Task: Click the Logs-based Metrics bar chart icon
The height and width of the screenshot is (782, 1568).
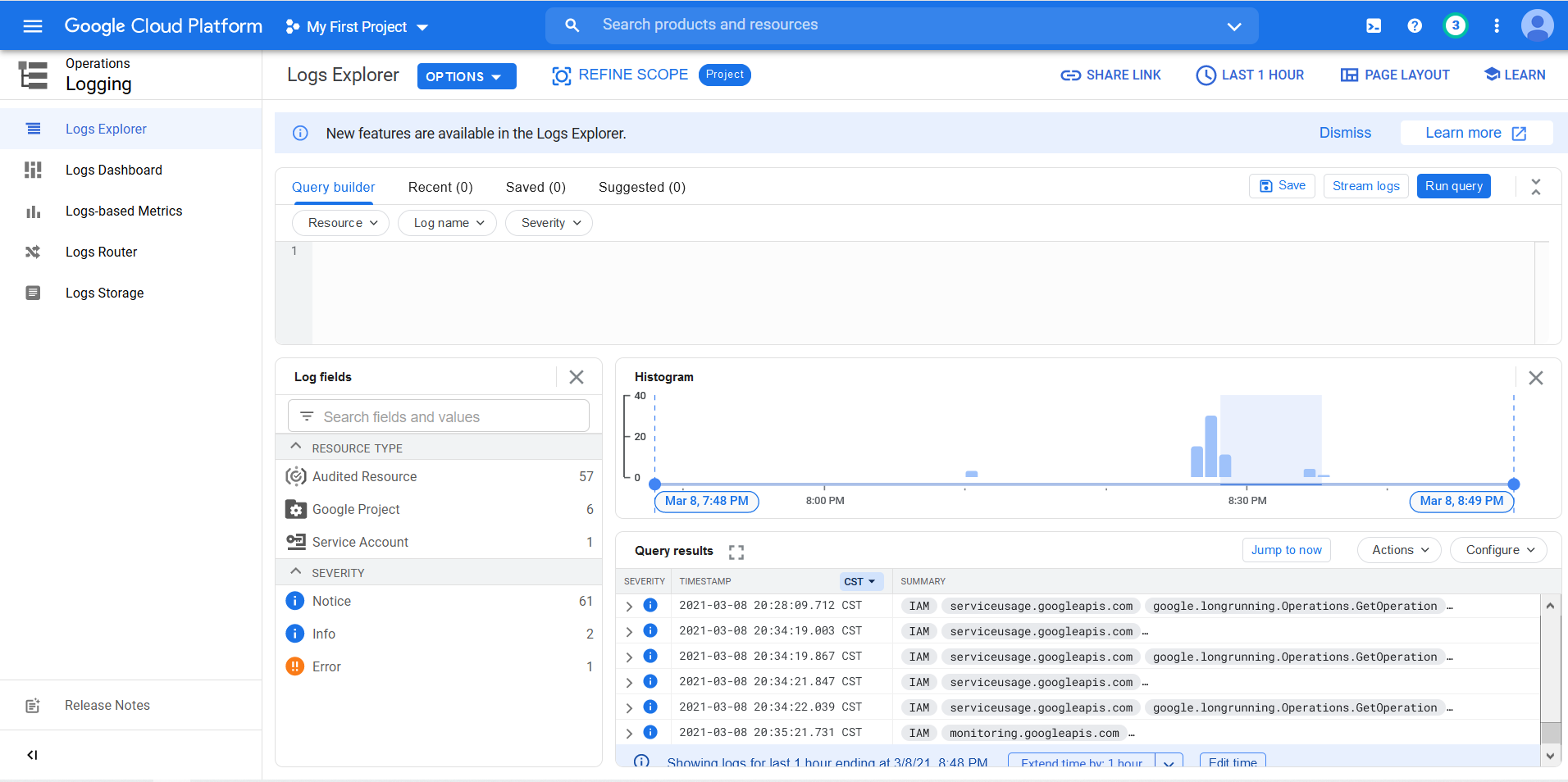Action: 33,211
